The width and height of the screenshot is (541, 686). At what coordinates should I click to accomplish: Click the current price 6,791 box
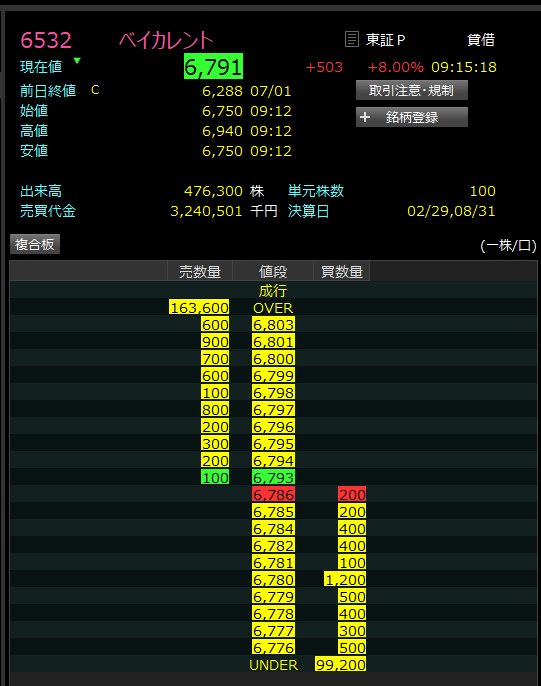click(213, 67)
